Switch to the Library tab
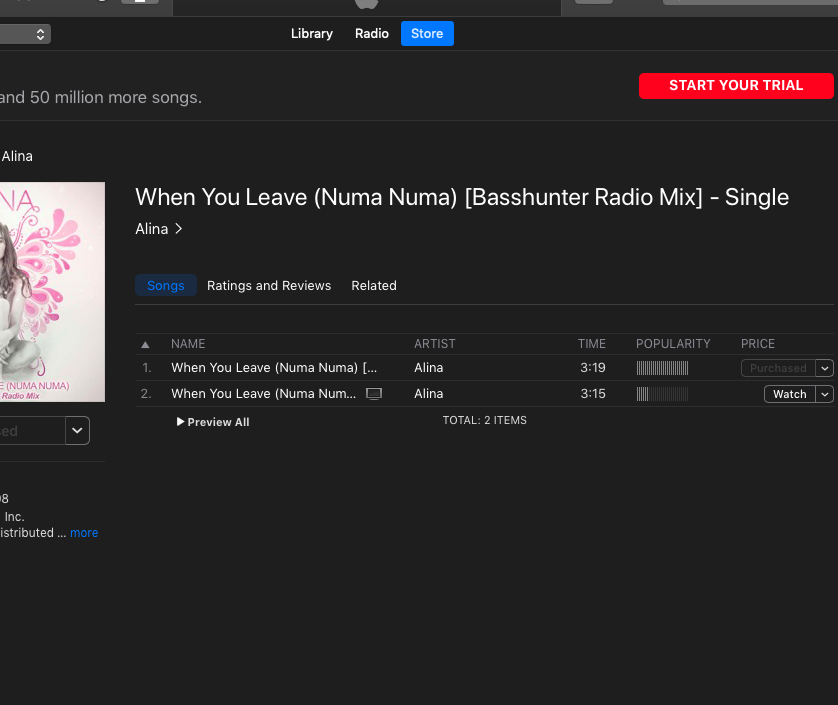The width and height of the screenshot is (838, 705). click(x=312, y=34)
